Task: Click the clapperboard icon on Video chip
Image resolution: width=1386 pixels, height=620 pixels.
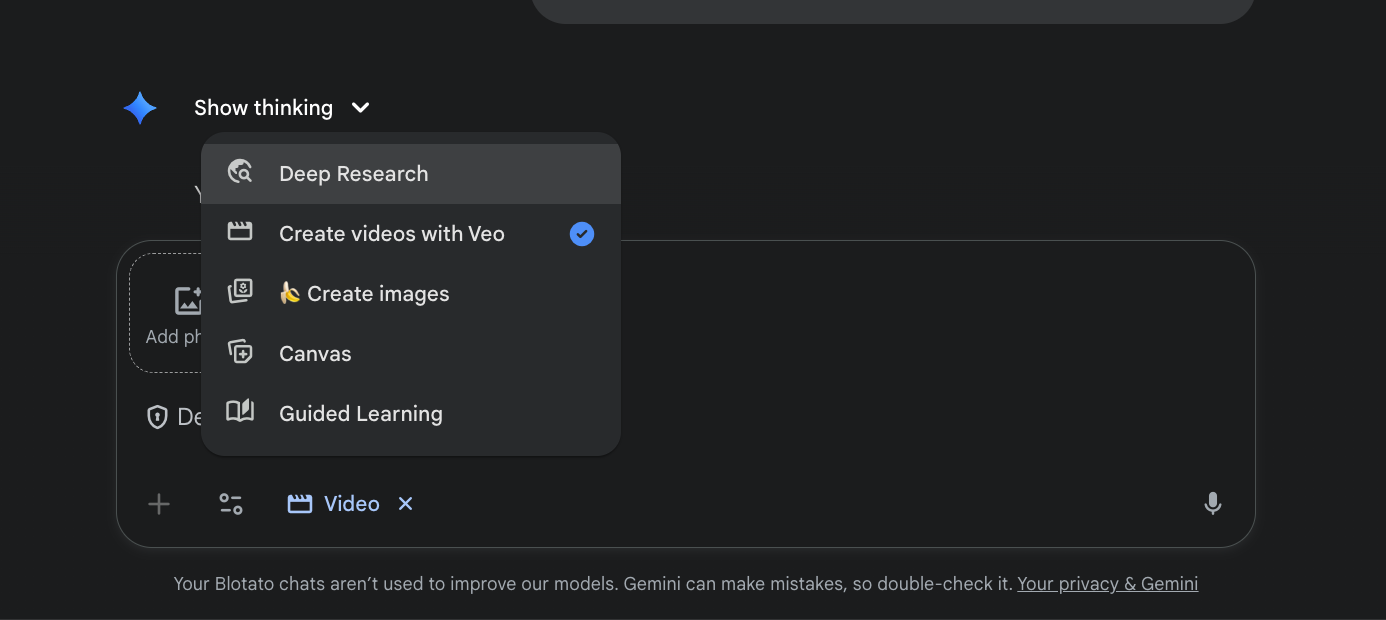Action: (300, 504)
